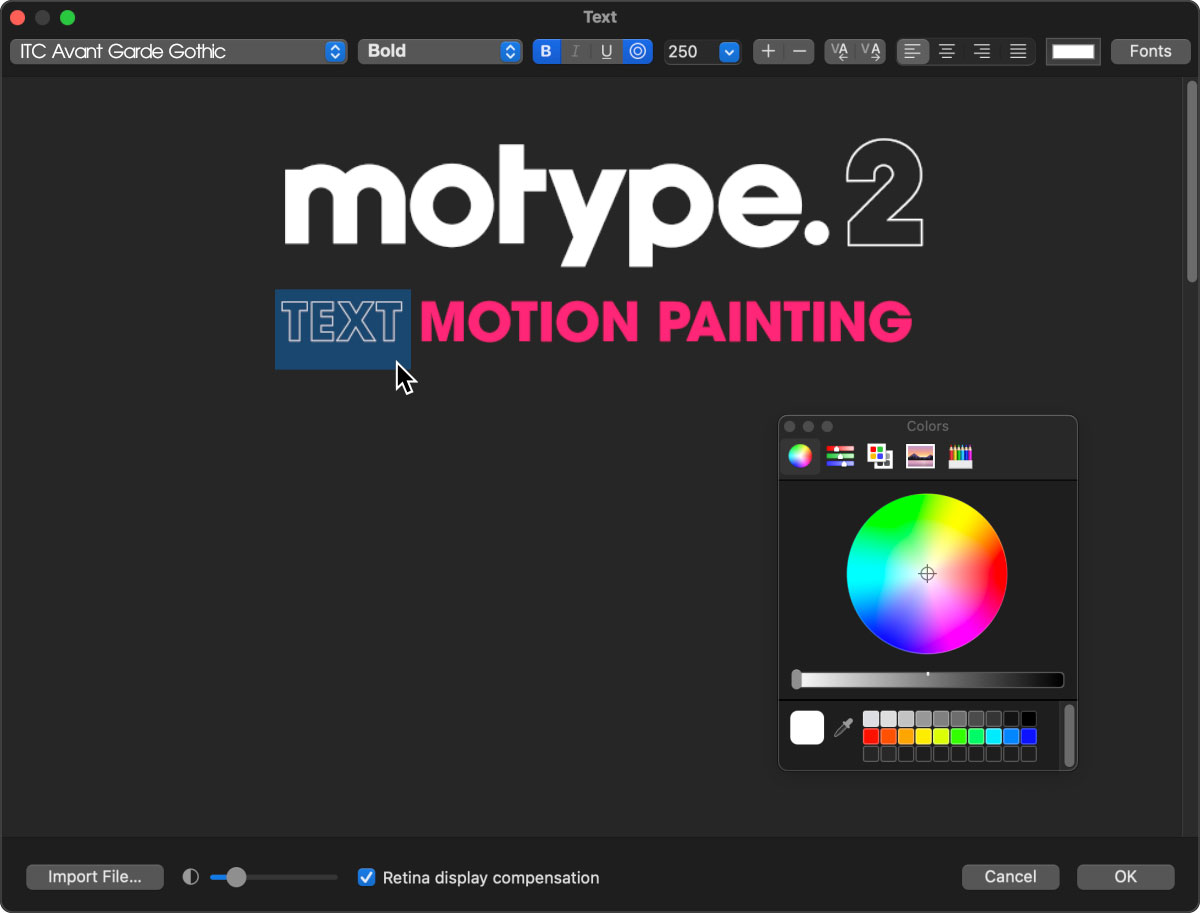1200x913 pixels.
Task: Pick a color with the eyedropper
Action: (x=843, y=727)
